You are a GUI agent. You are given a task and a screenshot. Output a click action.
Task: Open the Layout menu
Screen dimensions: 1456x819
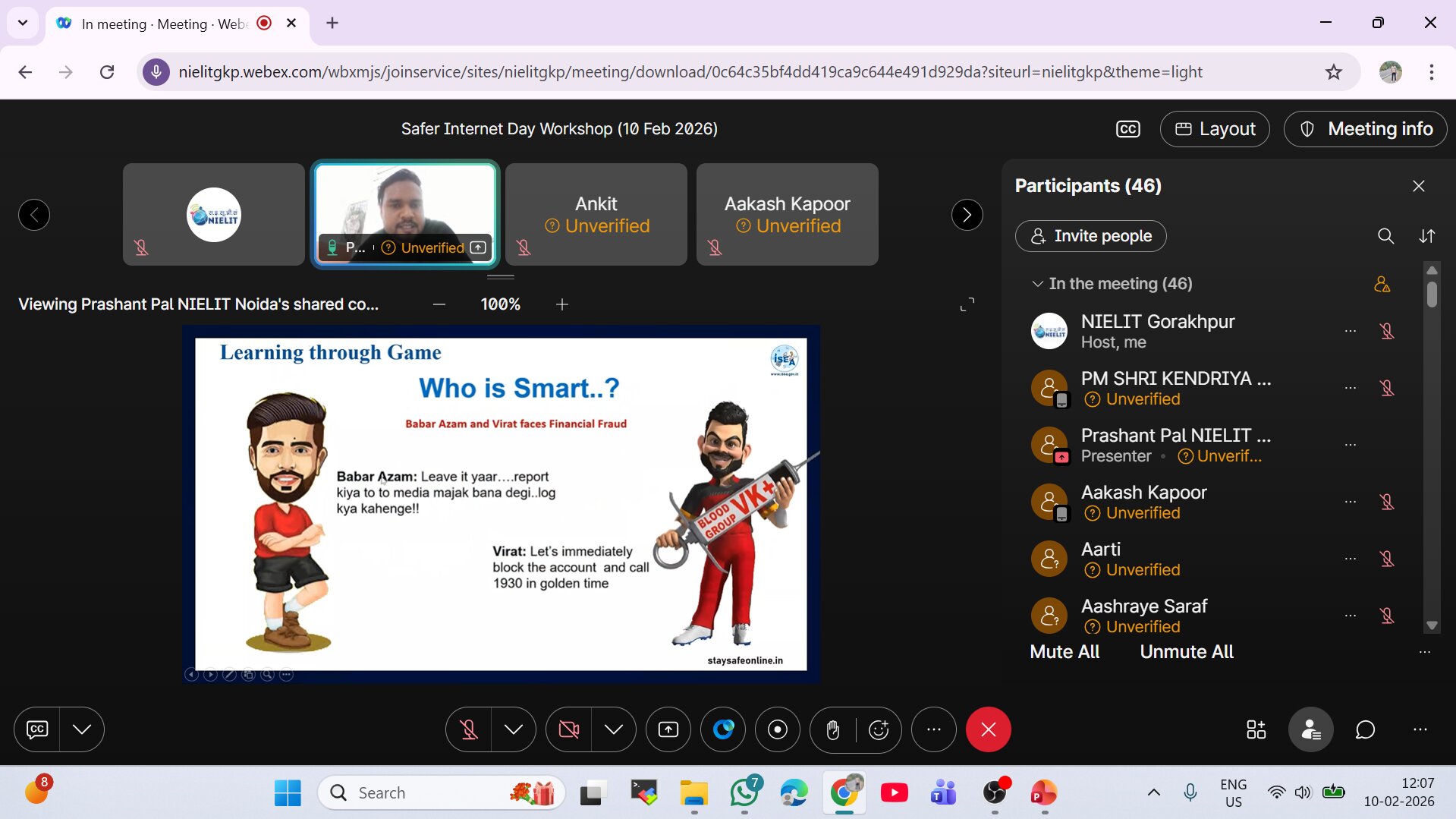click(x=1215, y=129)
